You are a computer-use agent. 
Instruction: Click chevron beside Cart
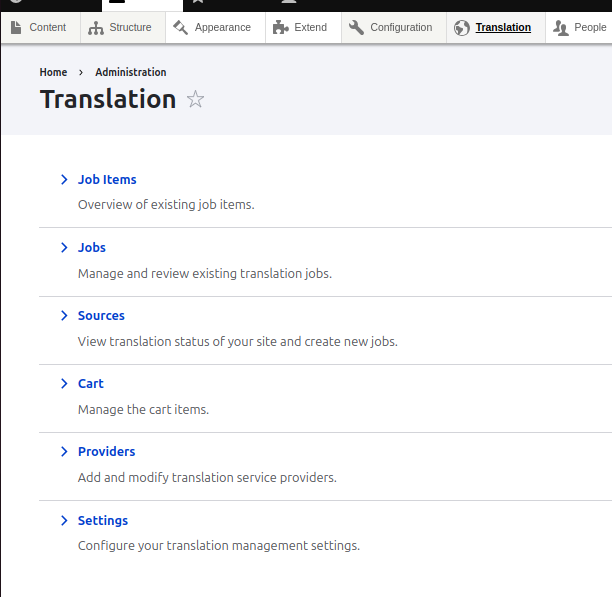click(x=64, y=384)
